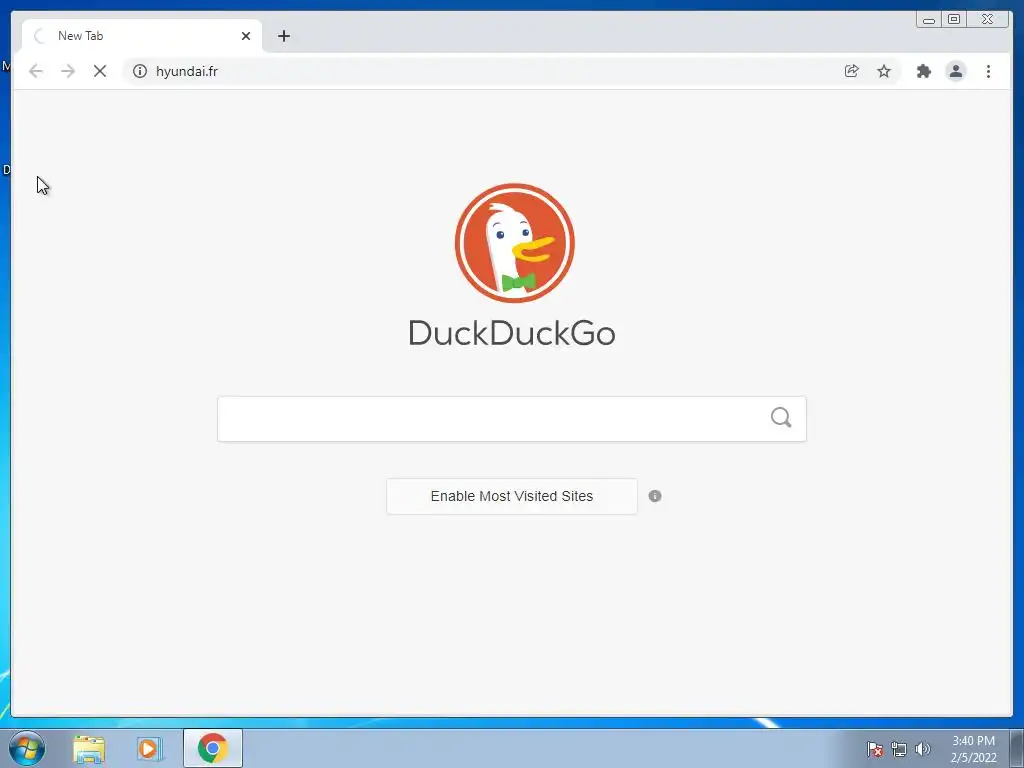The height and width of the screenshot is (768, 1024).
Task: View site information for hyundai.fr
Action: (140, 71)
